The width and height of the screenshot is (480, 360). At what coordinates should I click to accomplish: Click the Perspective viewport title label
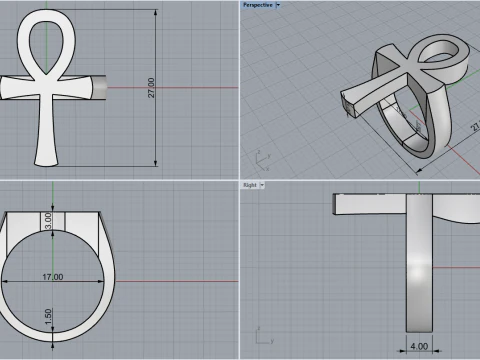[x=258, y=5]
